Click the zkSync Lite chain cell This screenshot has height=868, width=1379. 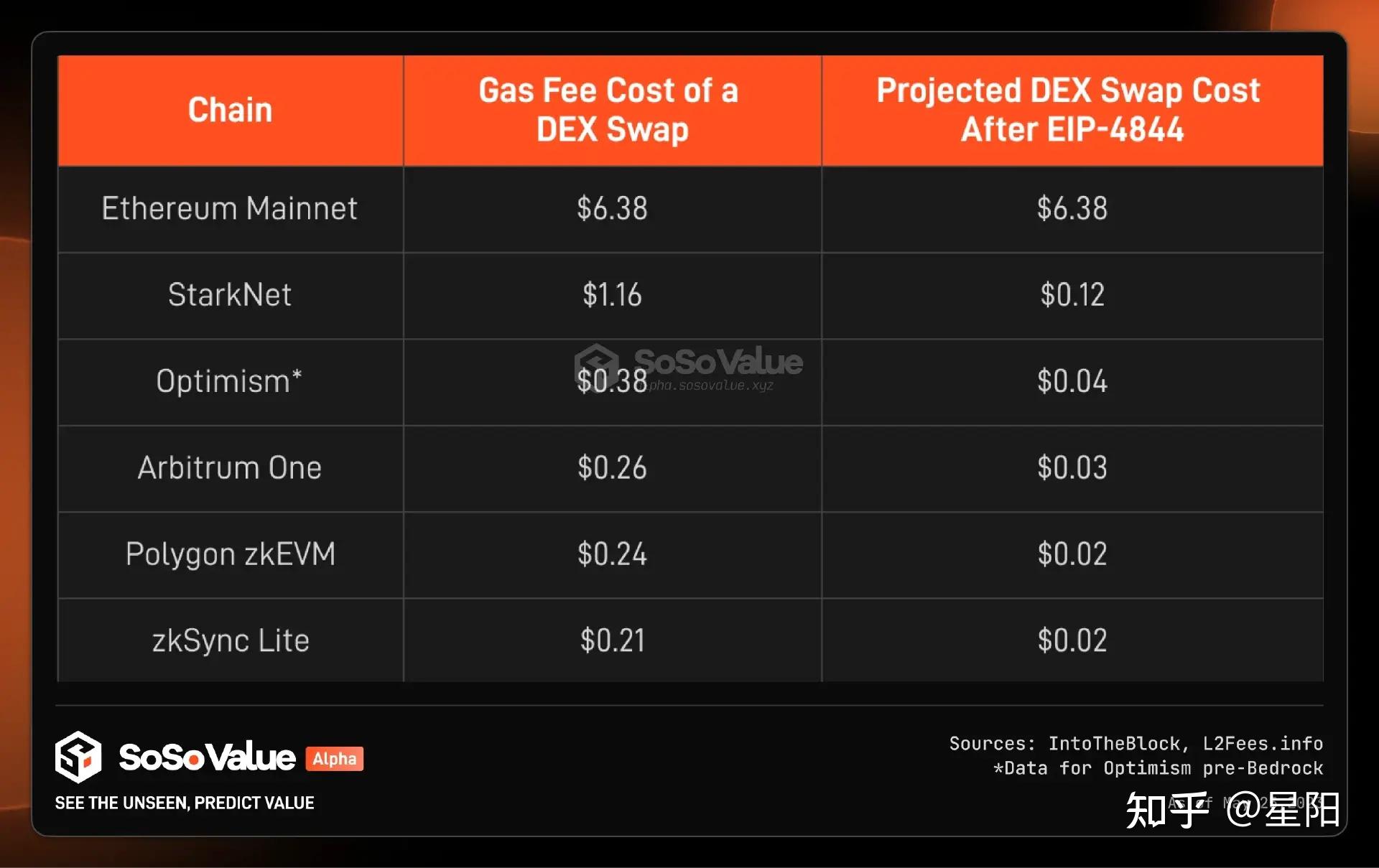click(231, 641)
